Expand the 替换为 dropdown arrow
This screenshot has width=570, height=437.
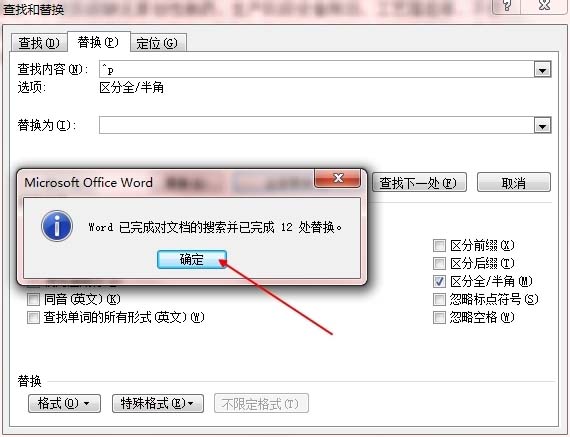(542, 125)
